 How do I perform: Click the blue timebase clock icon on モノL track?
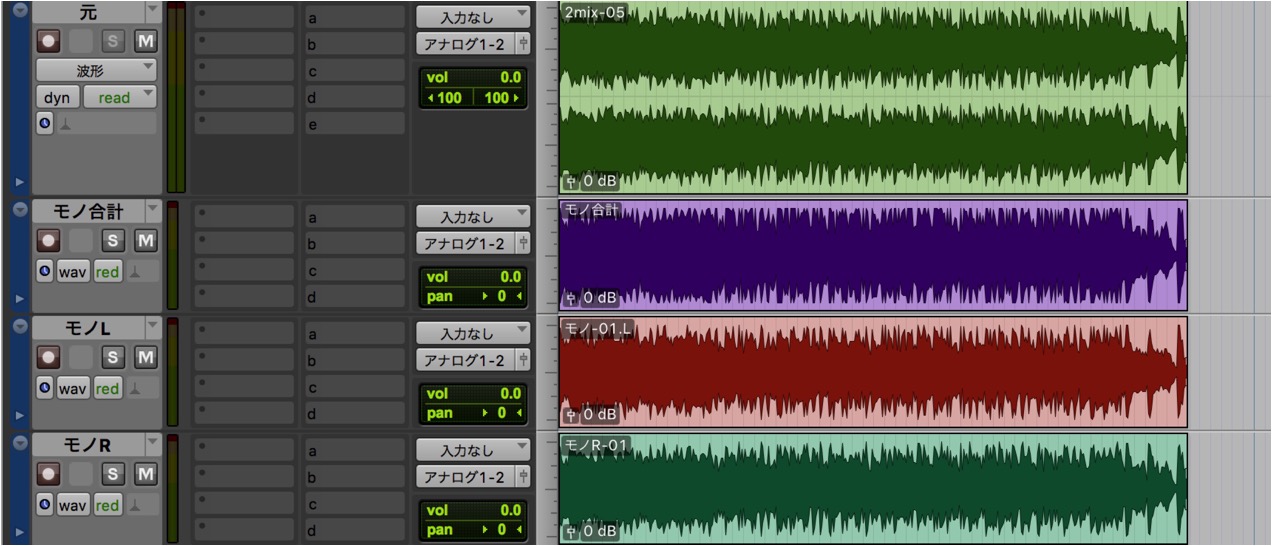click(45, 388)
